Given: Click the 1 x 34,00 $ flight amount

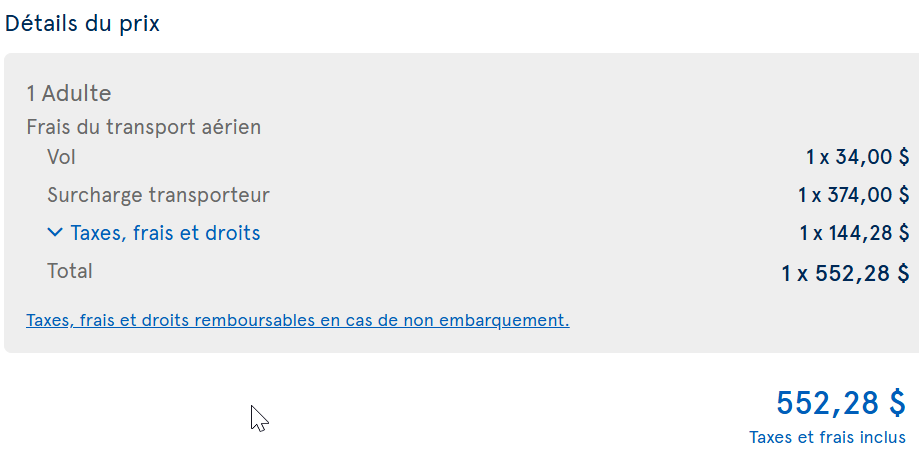Looking at the screenshot, I should pyautogui.click(x=857, y=157).
